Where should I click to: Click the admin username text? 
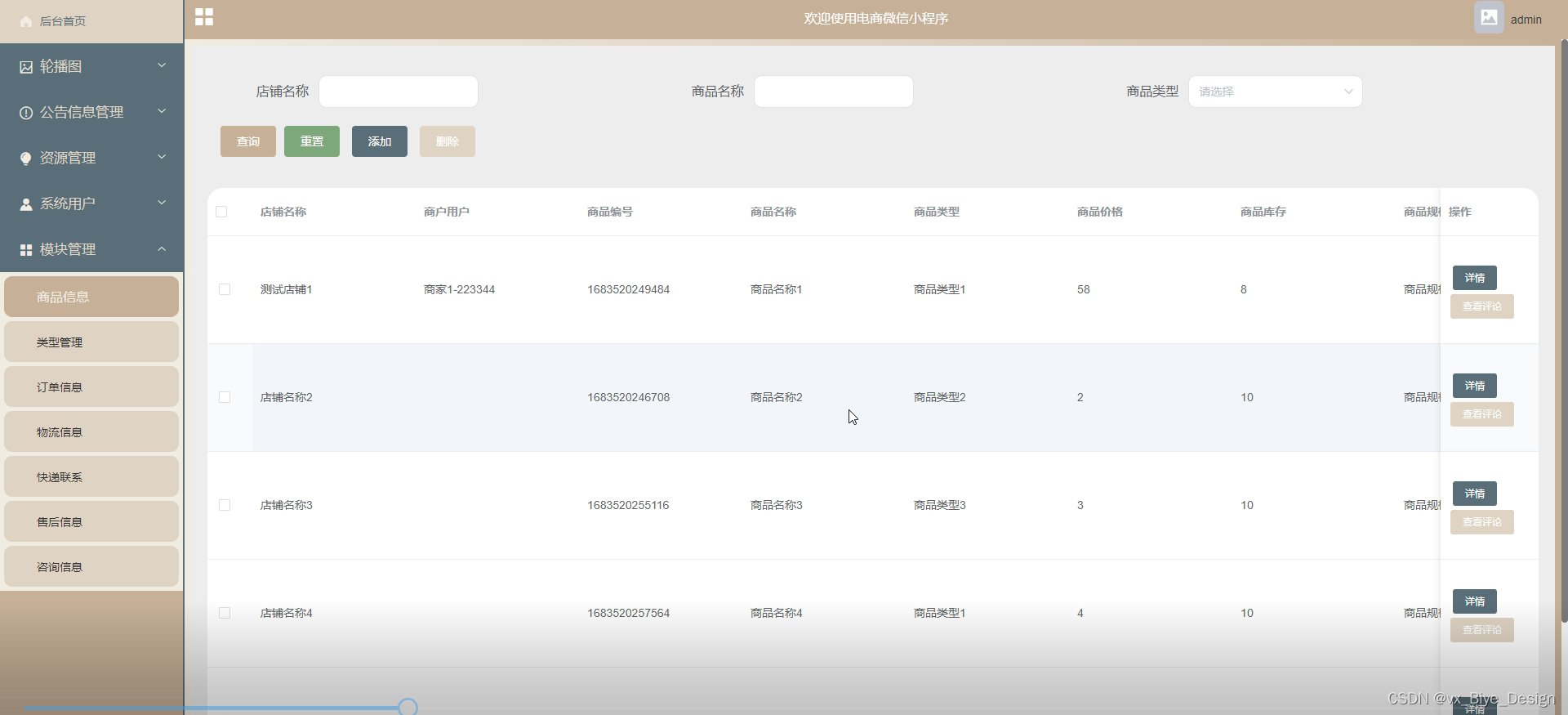coord(1526,20)
